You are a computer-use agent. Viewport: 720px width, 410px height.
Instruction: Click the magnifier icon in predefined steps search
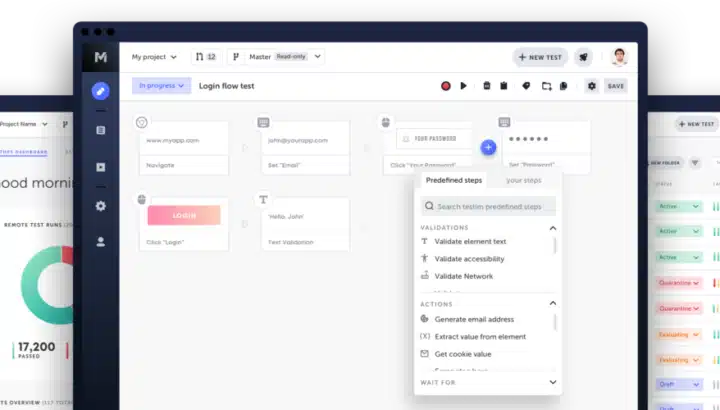click(x=429, y=206)
